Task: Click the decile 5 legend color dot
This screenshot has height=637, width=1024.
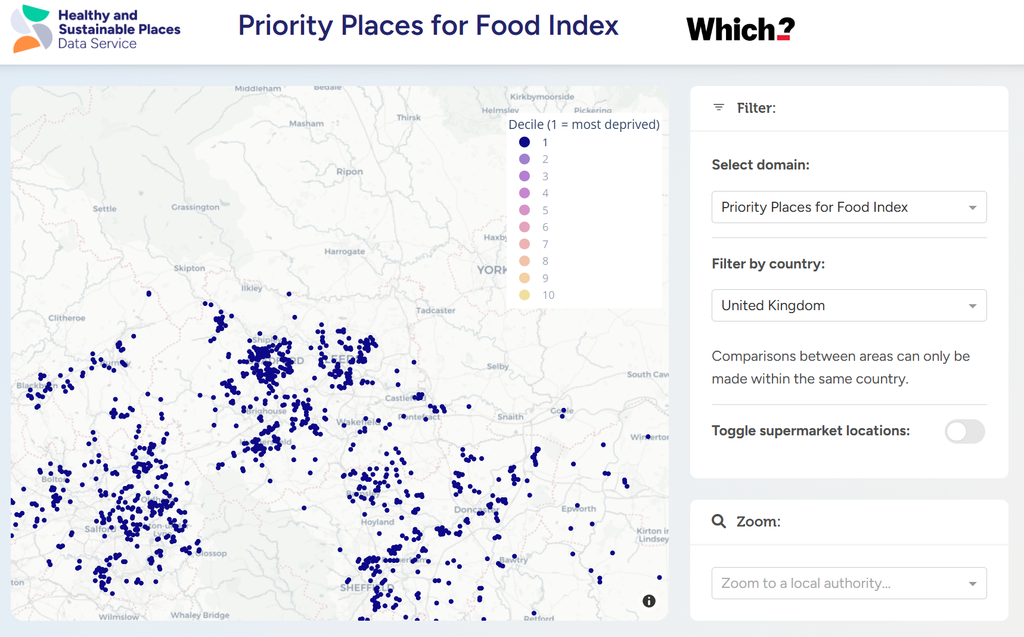Action: (524, 210)
